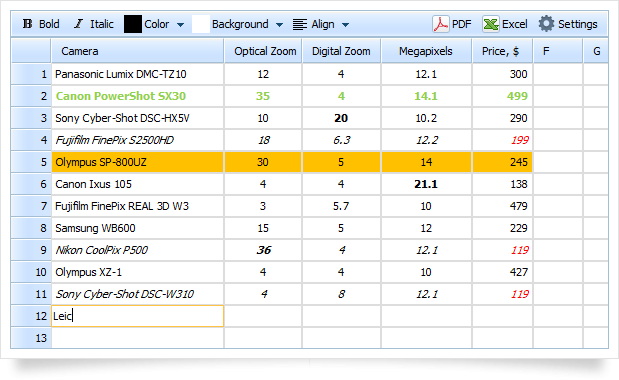Select the F column header
The width and height of the screenshot is (619, 380).
(558, 51)
